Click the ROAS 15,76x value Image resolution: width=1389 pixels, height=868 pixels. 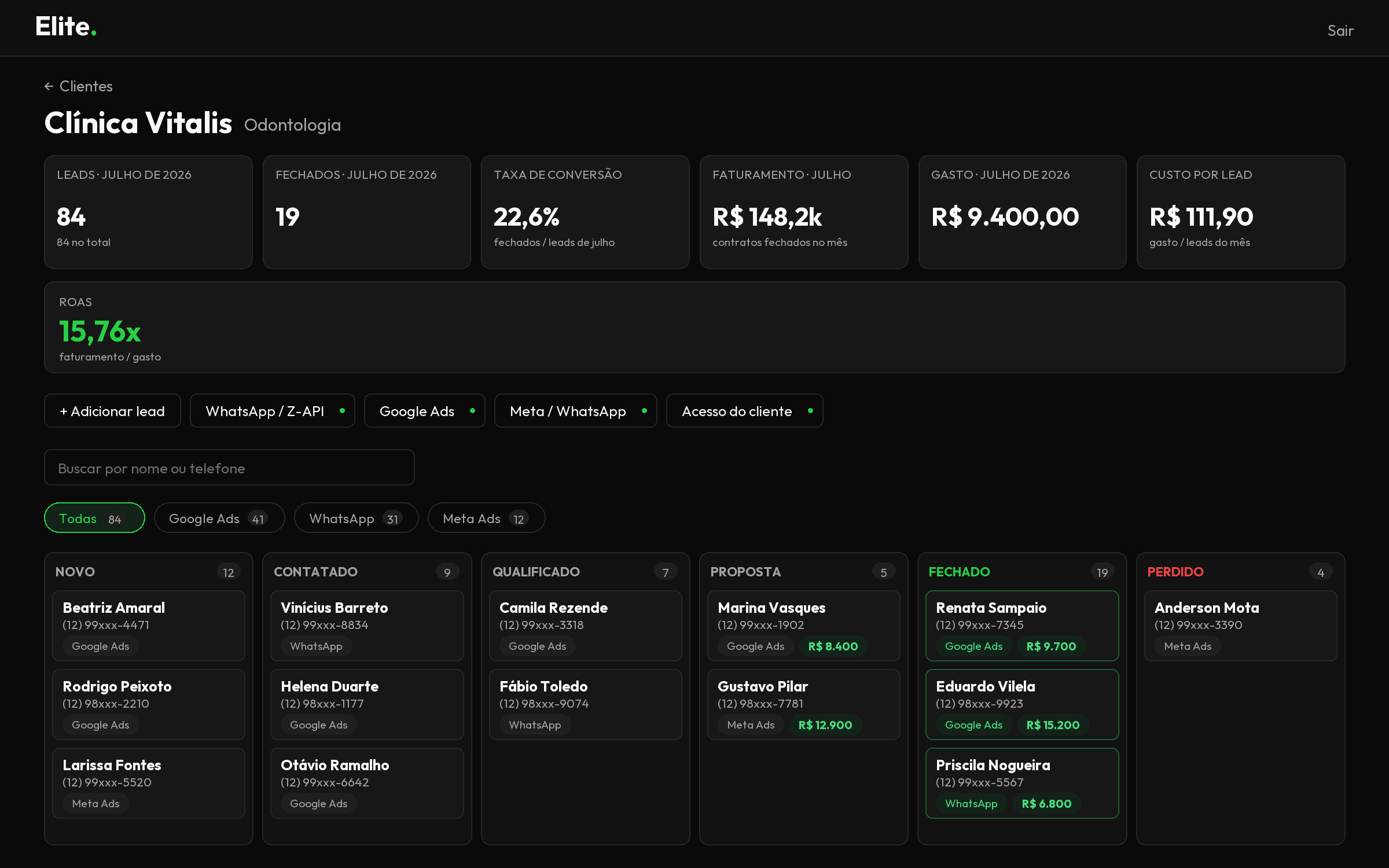coord(100,332)
